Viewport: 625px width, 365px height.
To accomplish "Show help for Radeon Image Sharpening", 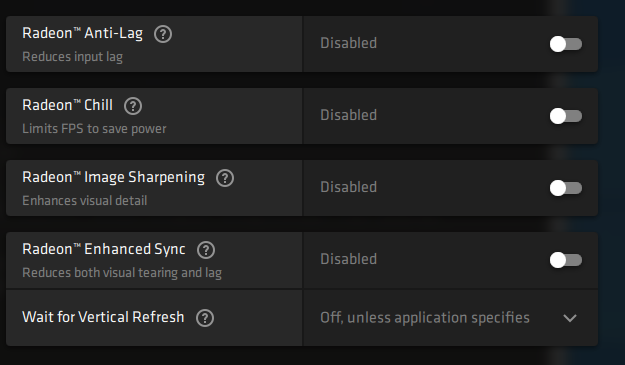I will pos(225,178).
